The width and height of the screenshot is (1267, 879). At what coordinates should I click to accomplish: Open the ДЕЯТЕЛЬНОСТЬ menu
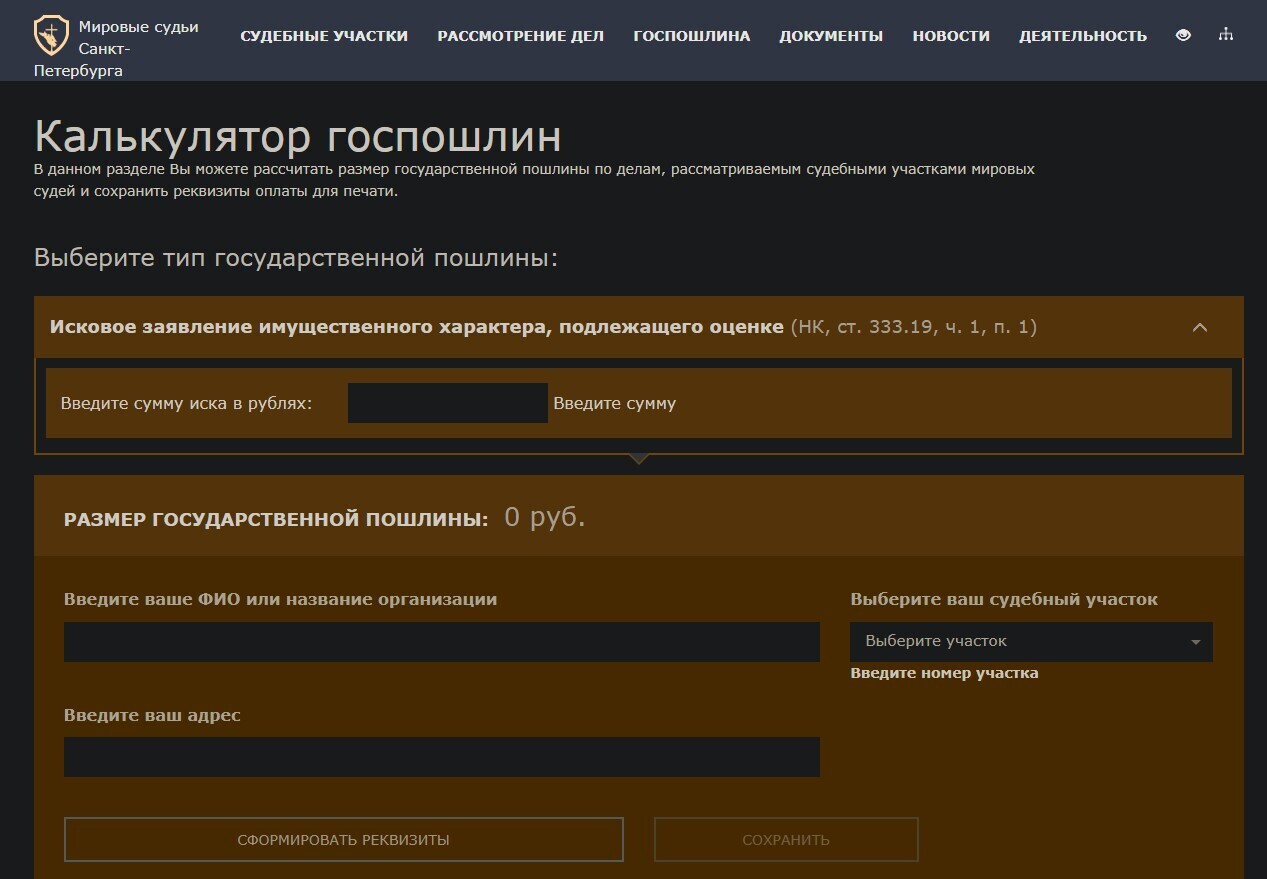(1083, 36)
